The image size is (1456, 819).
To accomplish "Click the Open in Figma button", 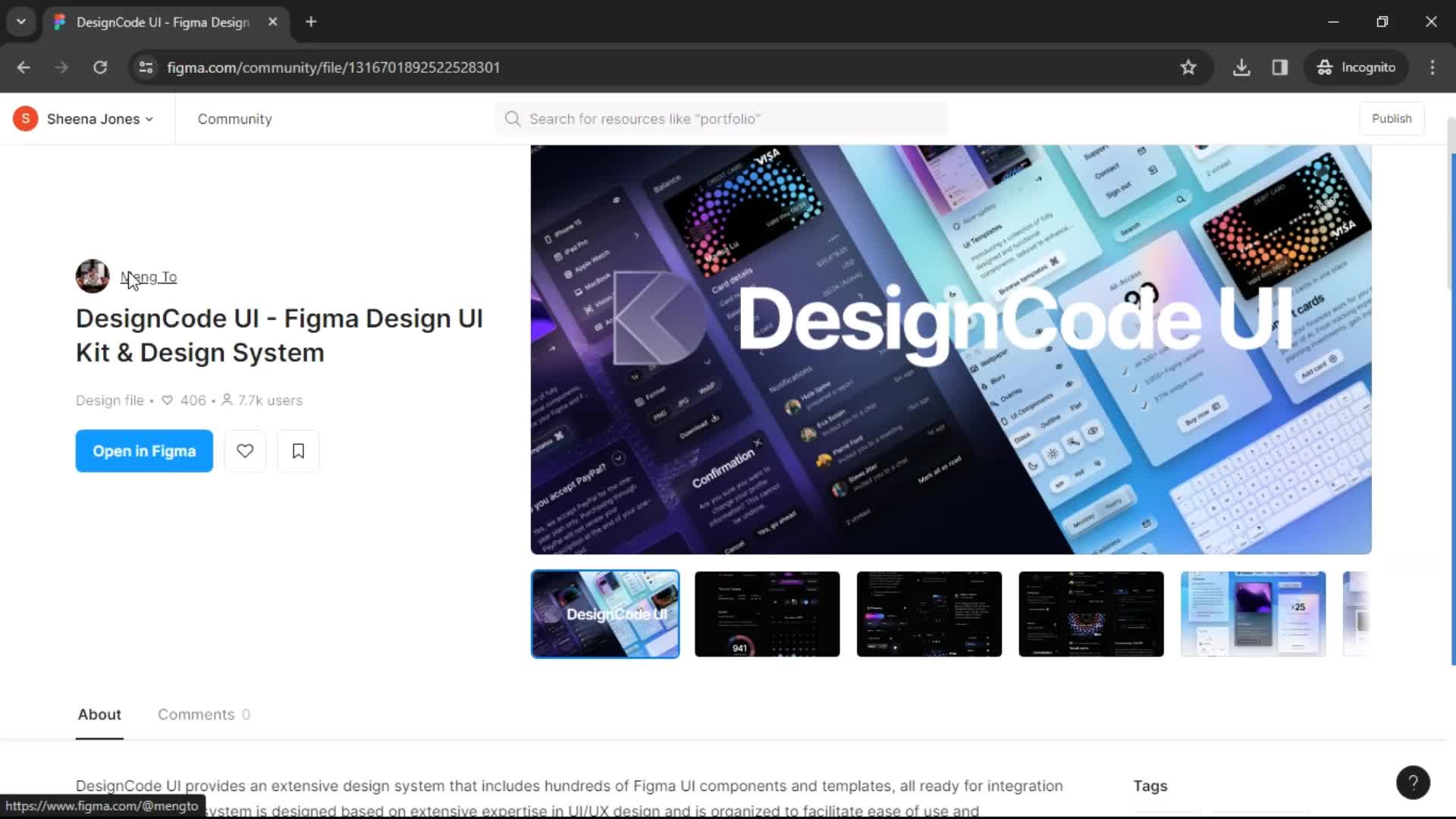I will 144,451.
